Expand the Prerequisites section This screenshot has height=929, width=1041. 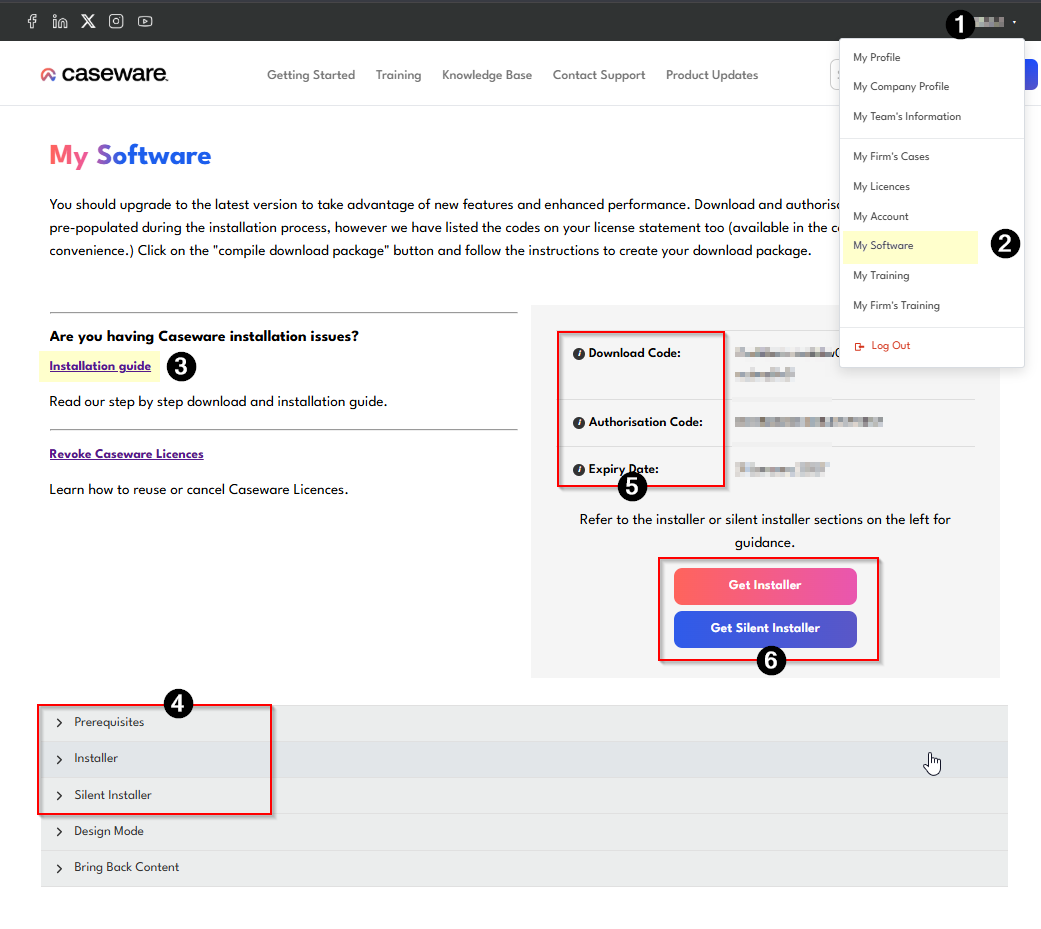(524, 722)
